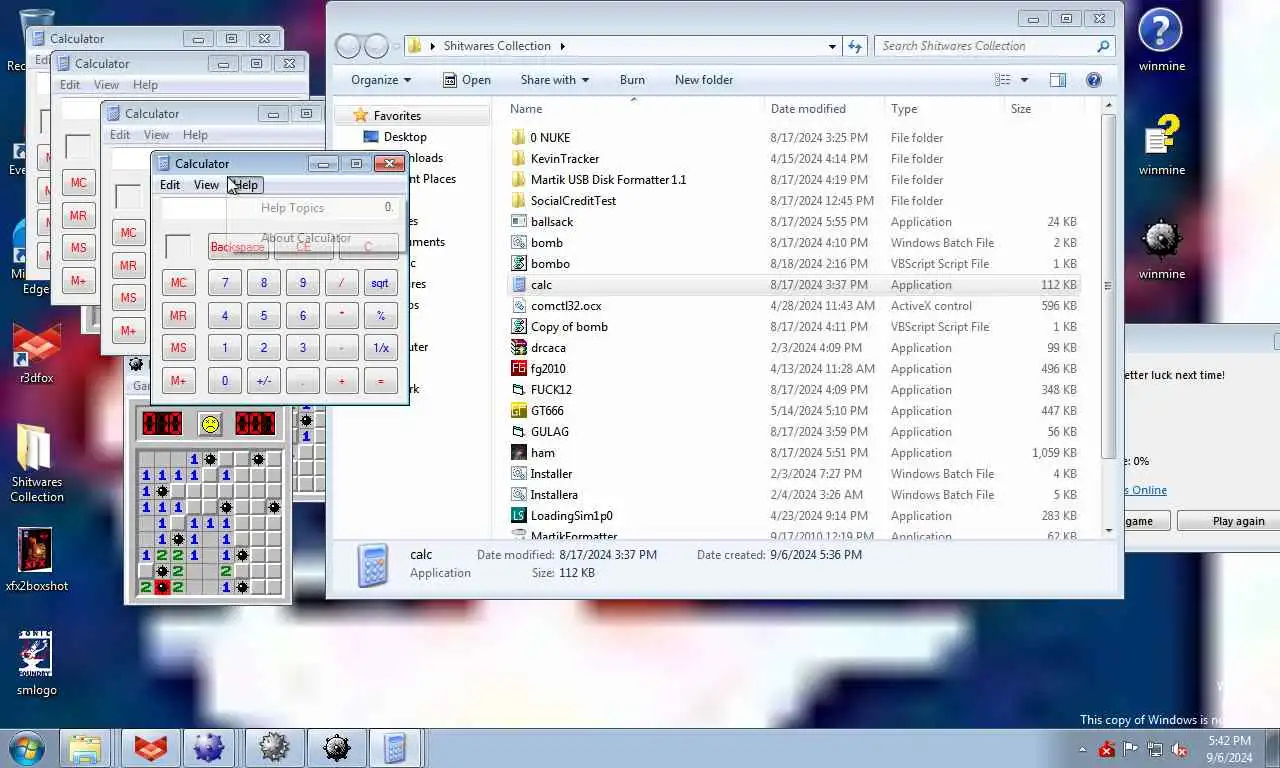Open the smlogo desktop icon
This screenshot has width=1280, height=768.
(37, 664)
